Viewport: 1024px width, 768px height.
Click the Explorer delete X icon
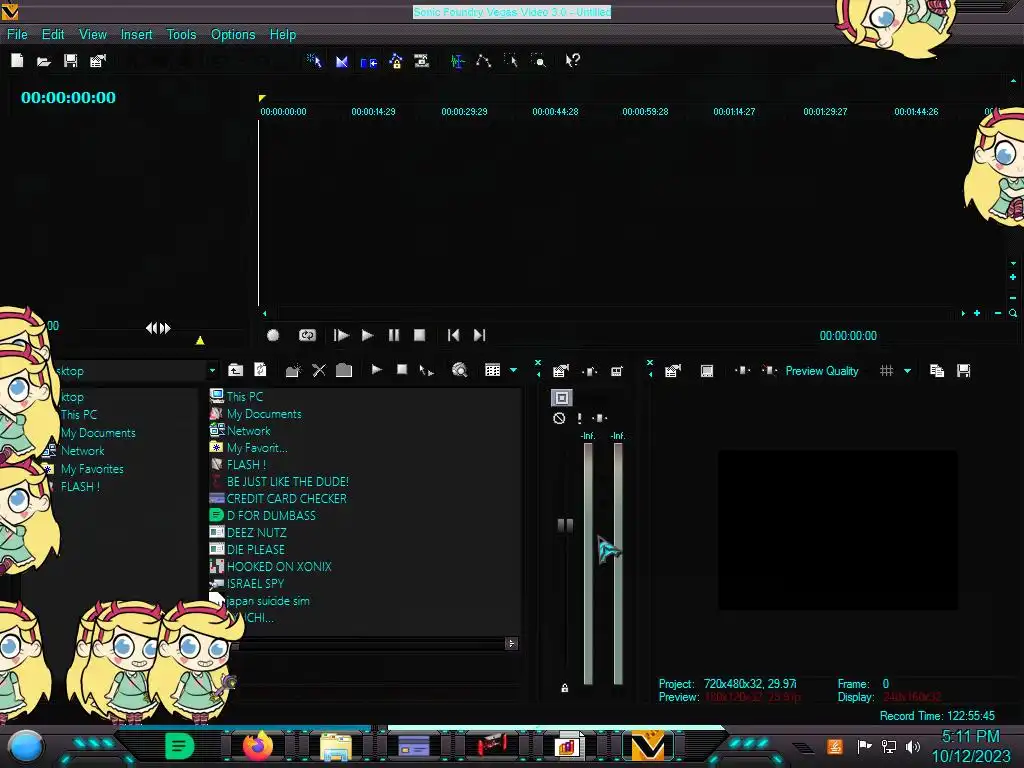(x=319, y=370)
